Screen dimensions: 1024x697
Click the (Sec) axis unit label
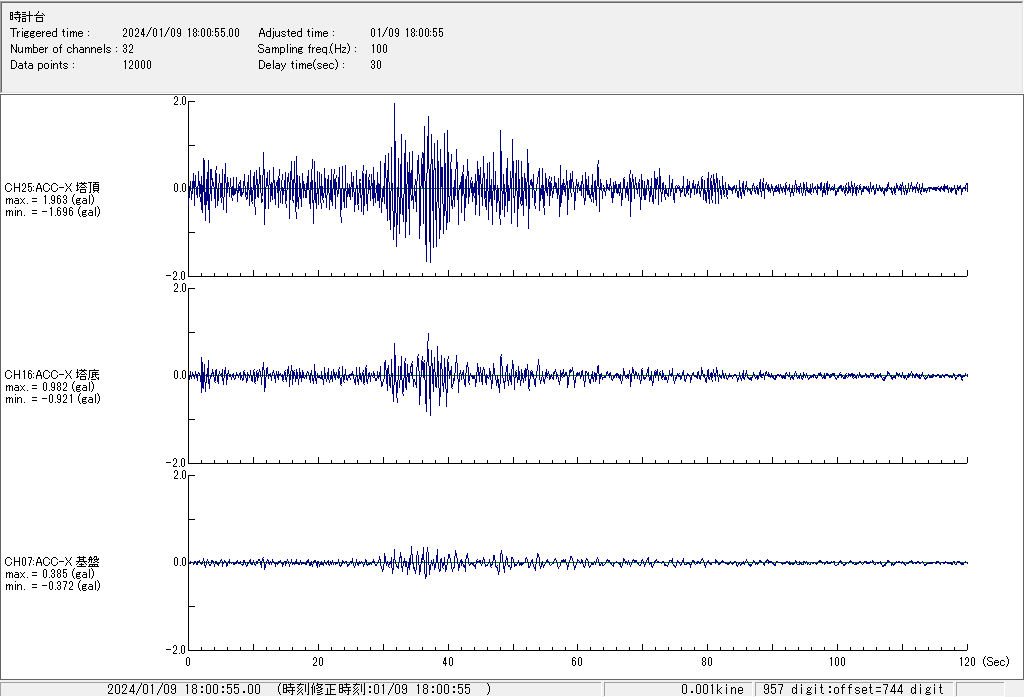(996, 662)
